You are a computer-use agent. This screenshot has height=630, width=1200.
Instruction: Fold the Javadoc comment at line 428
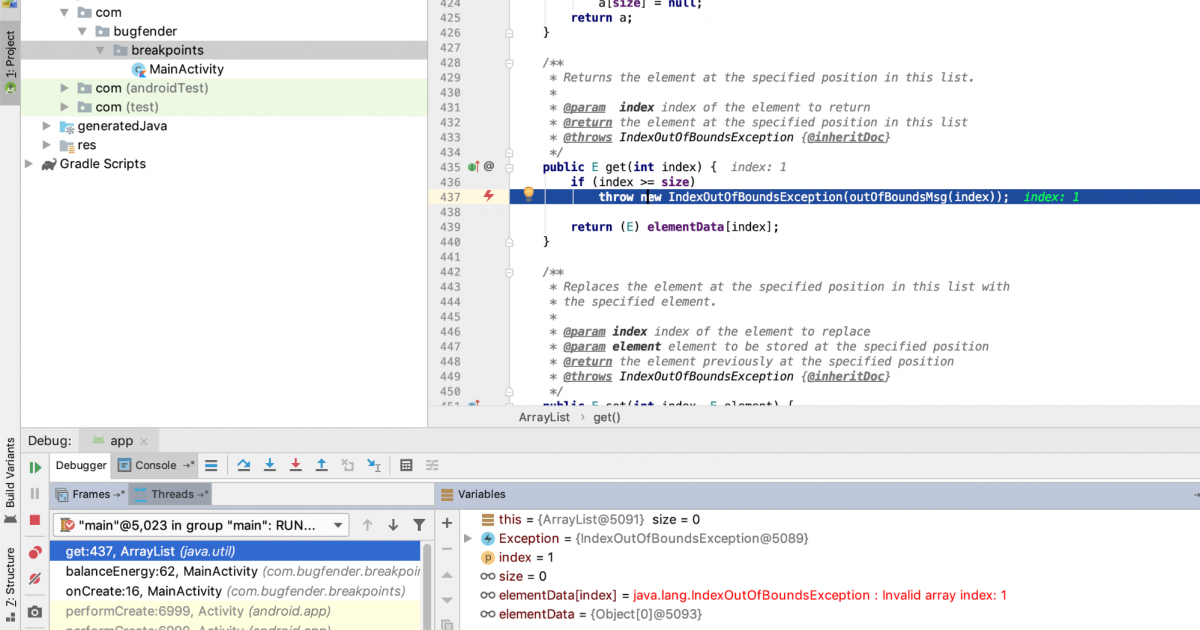tap(509, 62)
